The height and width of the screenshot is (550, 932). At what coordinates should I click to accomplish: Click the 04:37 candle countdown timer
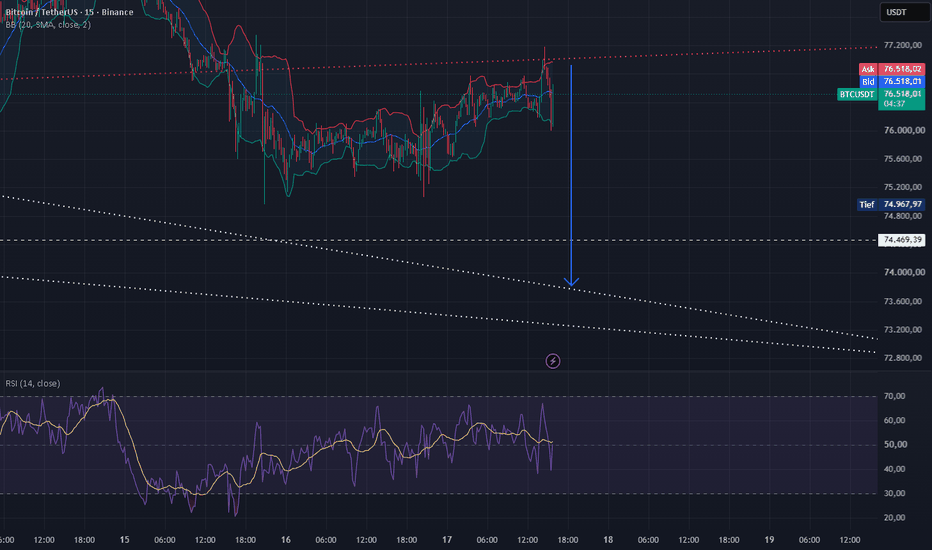click(895, 104)
